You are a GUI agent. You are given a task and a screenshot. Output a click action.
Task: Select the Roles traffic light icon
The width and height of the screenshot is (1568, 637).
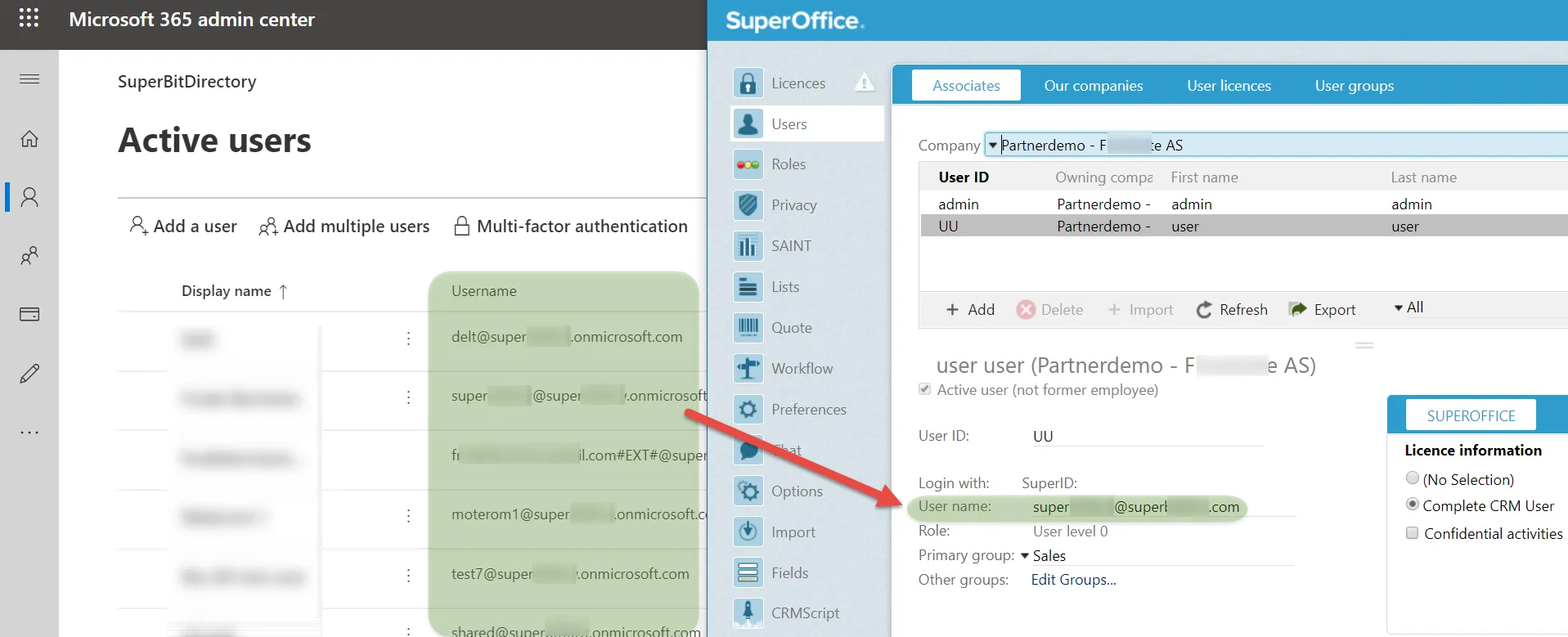[748, 164]
